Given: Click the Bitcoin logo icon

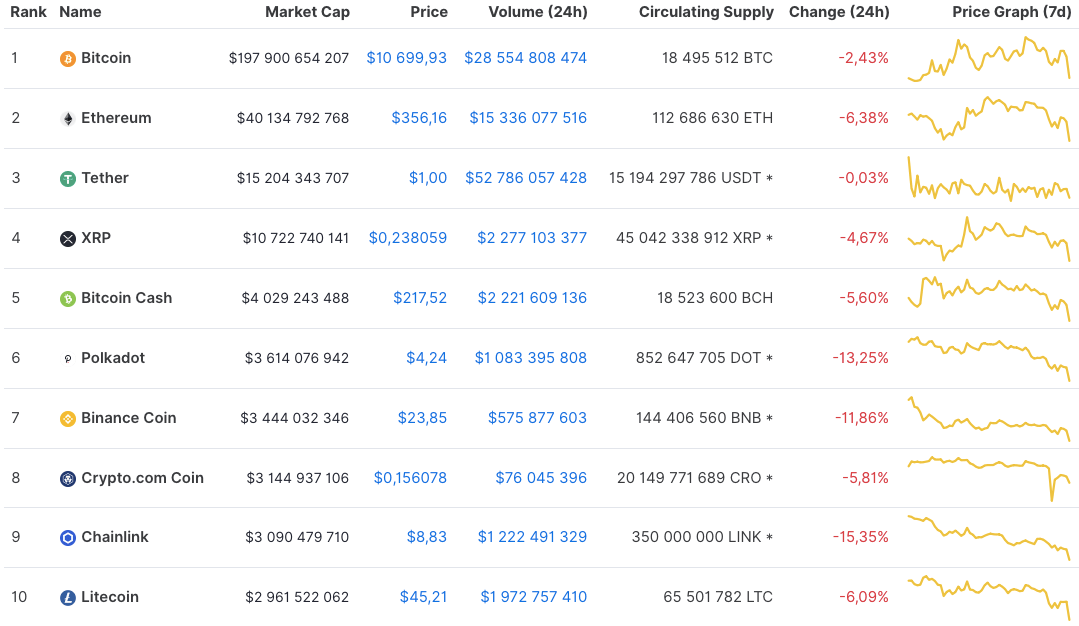Looking at the screenshot, I should [x=66, y=58].
